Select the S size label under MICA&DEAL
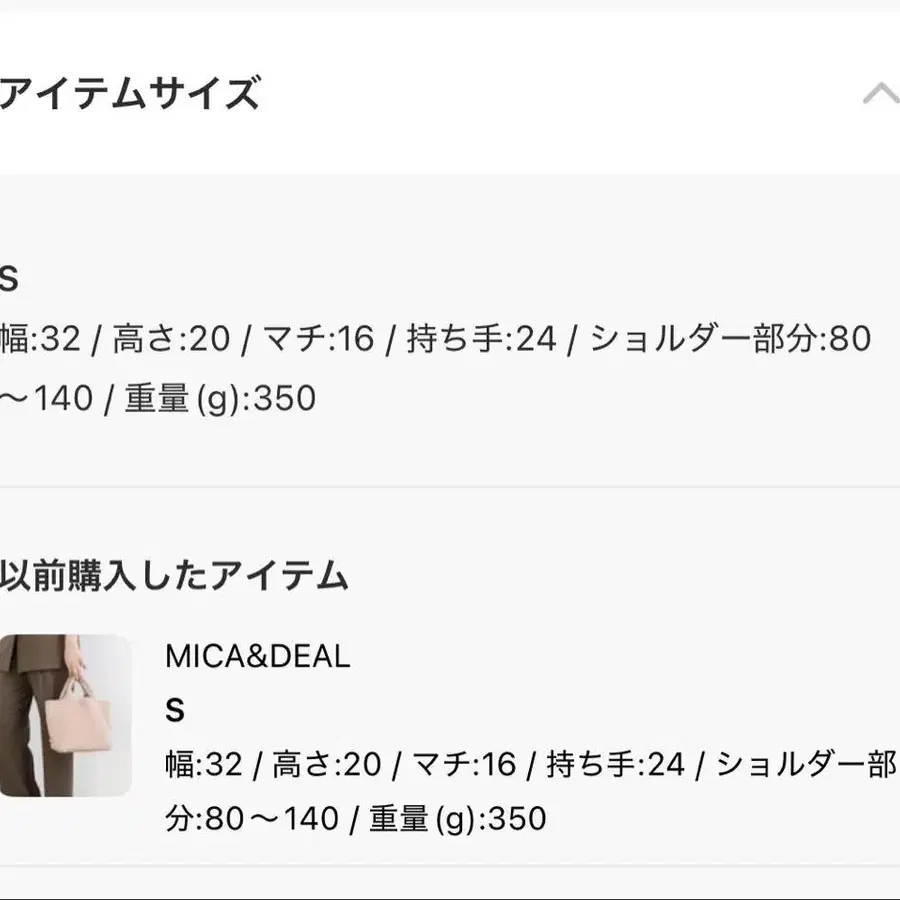 tap(175, 711)
